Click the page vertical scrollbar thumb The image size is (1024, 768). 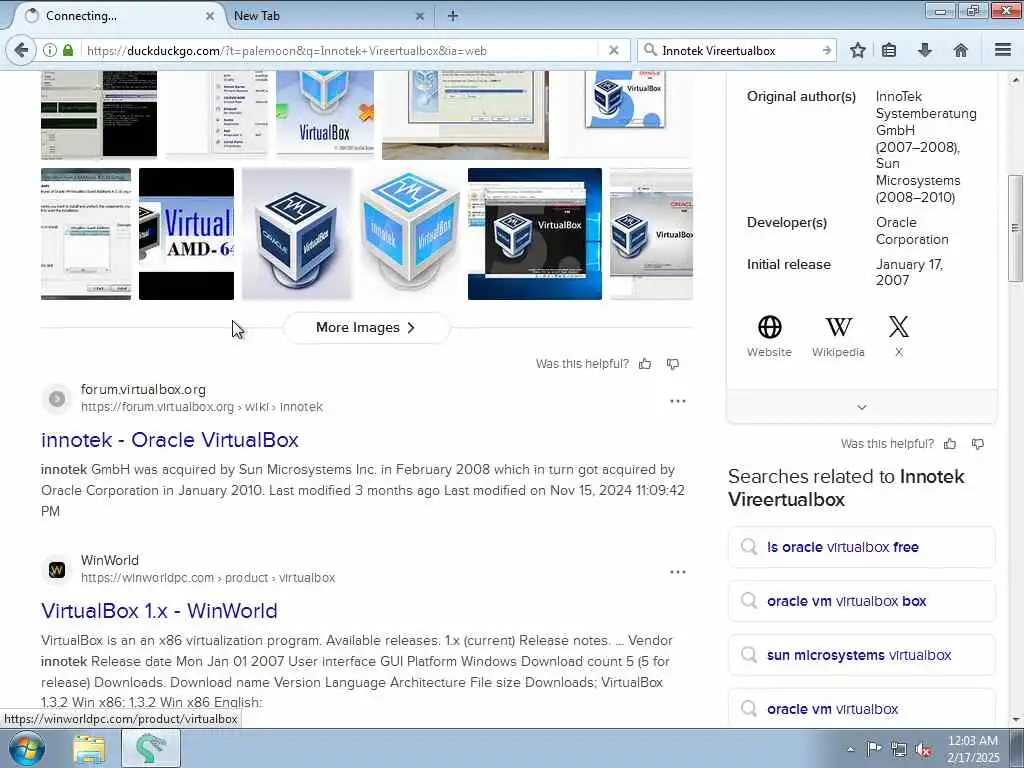point(1015,229)
